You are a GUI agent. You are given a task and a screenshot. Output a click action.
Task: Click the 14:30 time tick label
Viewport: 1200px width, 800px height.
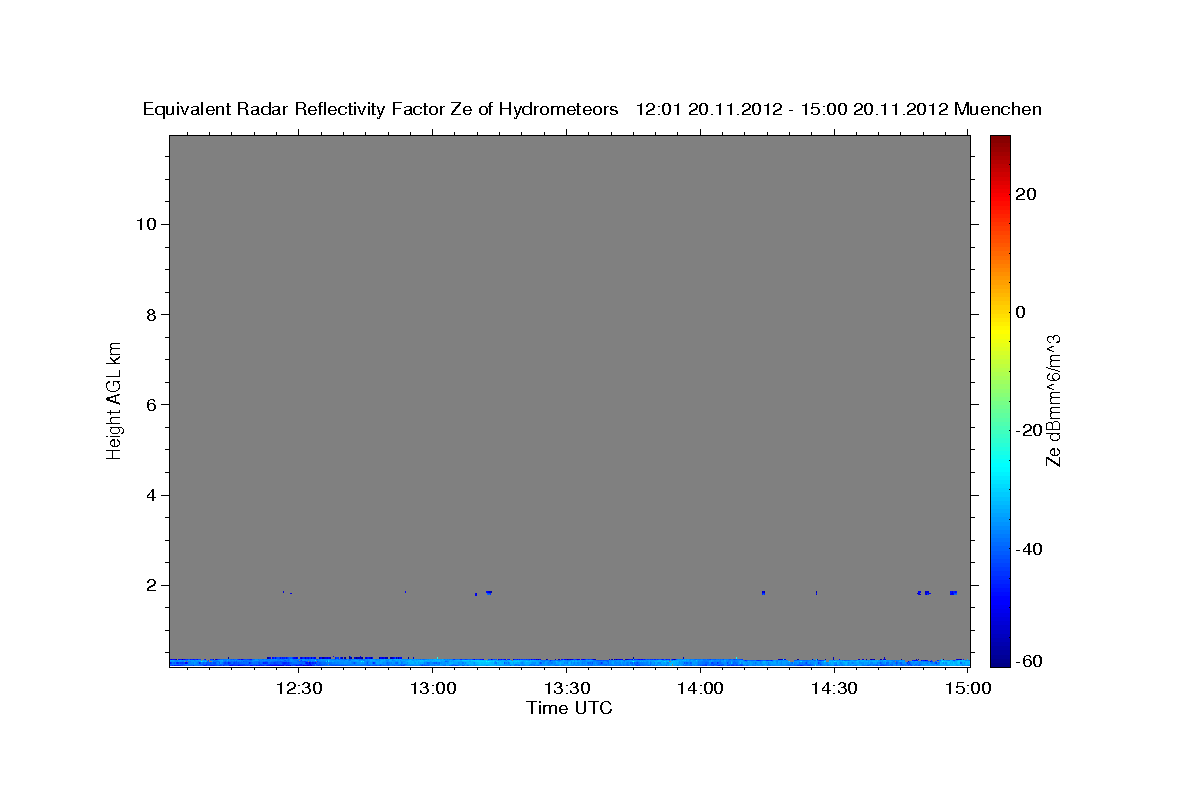coord(834,688)
